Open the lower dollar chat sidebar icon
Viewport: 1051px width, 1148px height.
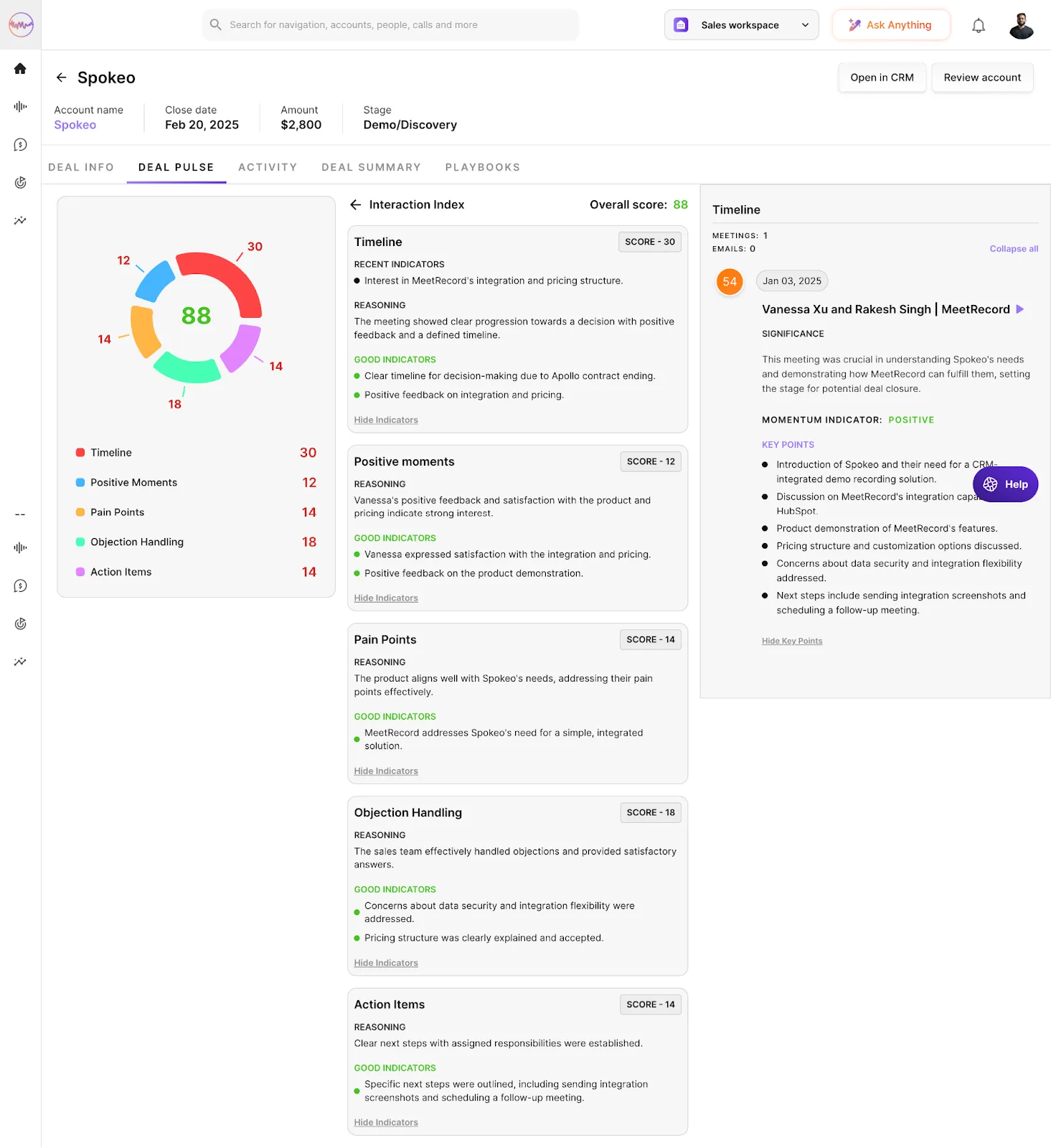pyautogui.click(x=20, y=585)
